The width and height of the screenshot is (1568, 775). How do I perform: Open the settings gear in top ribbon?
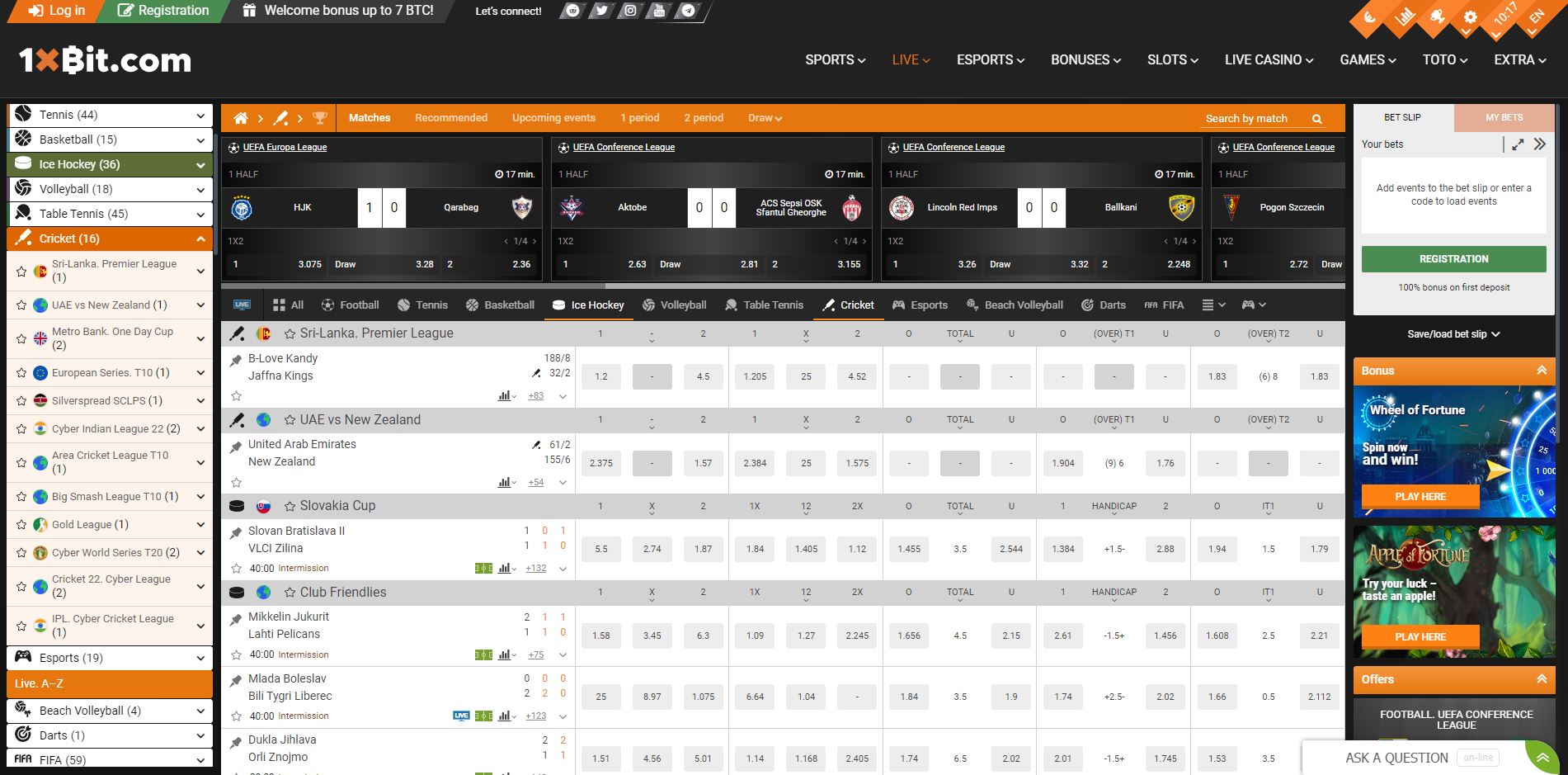point(1470,18)
